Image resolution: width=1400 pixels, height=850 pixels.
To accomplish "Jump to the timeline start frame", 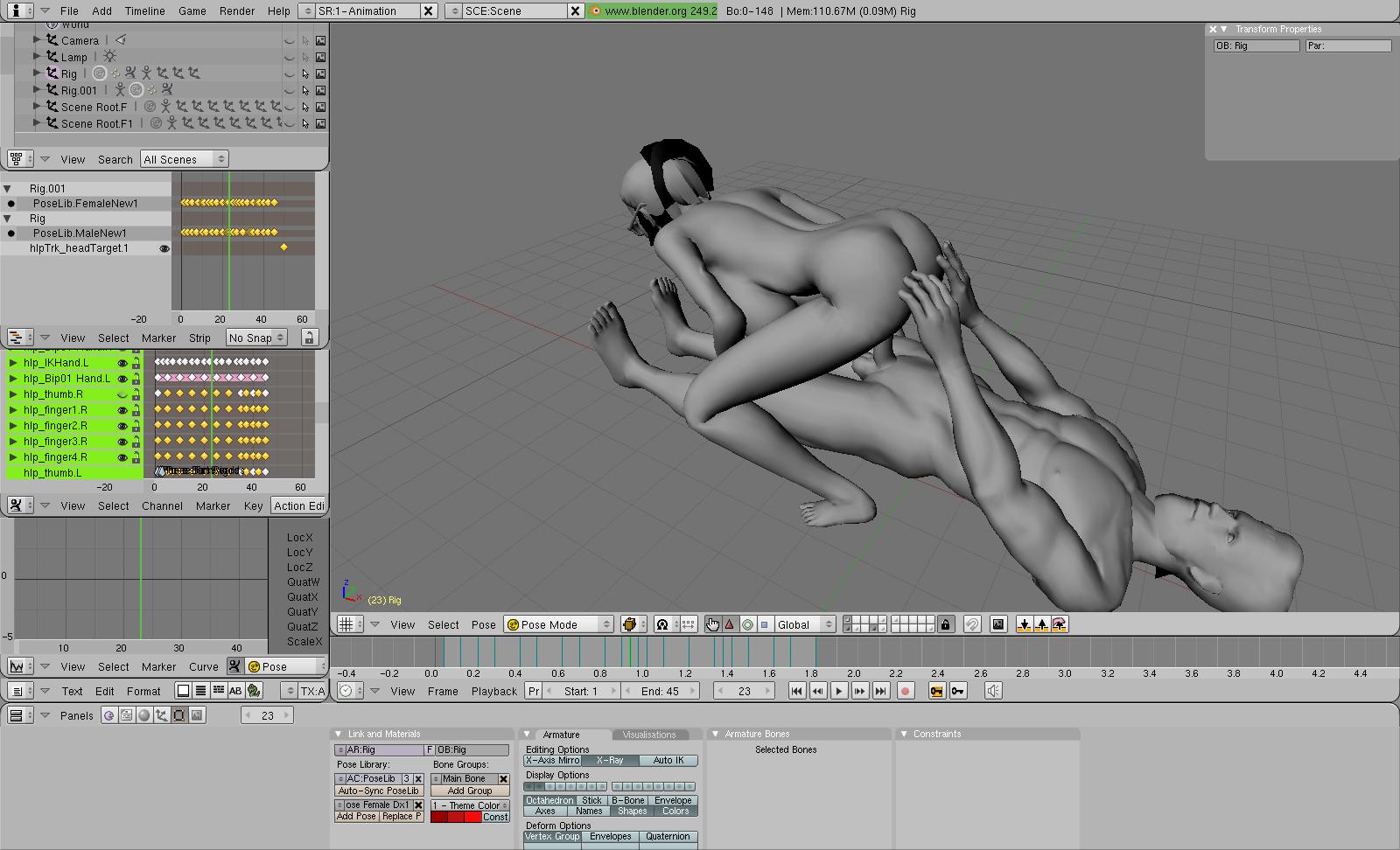I will [x=796, y=691].
